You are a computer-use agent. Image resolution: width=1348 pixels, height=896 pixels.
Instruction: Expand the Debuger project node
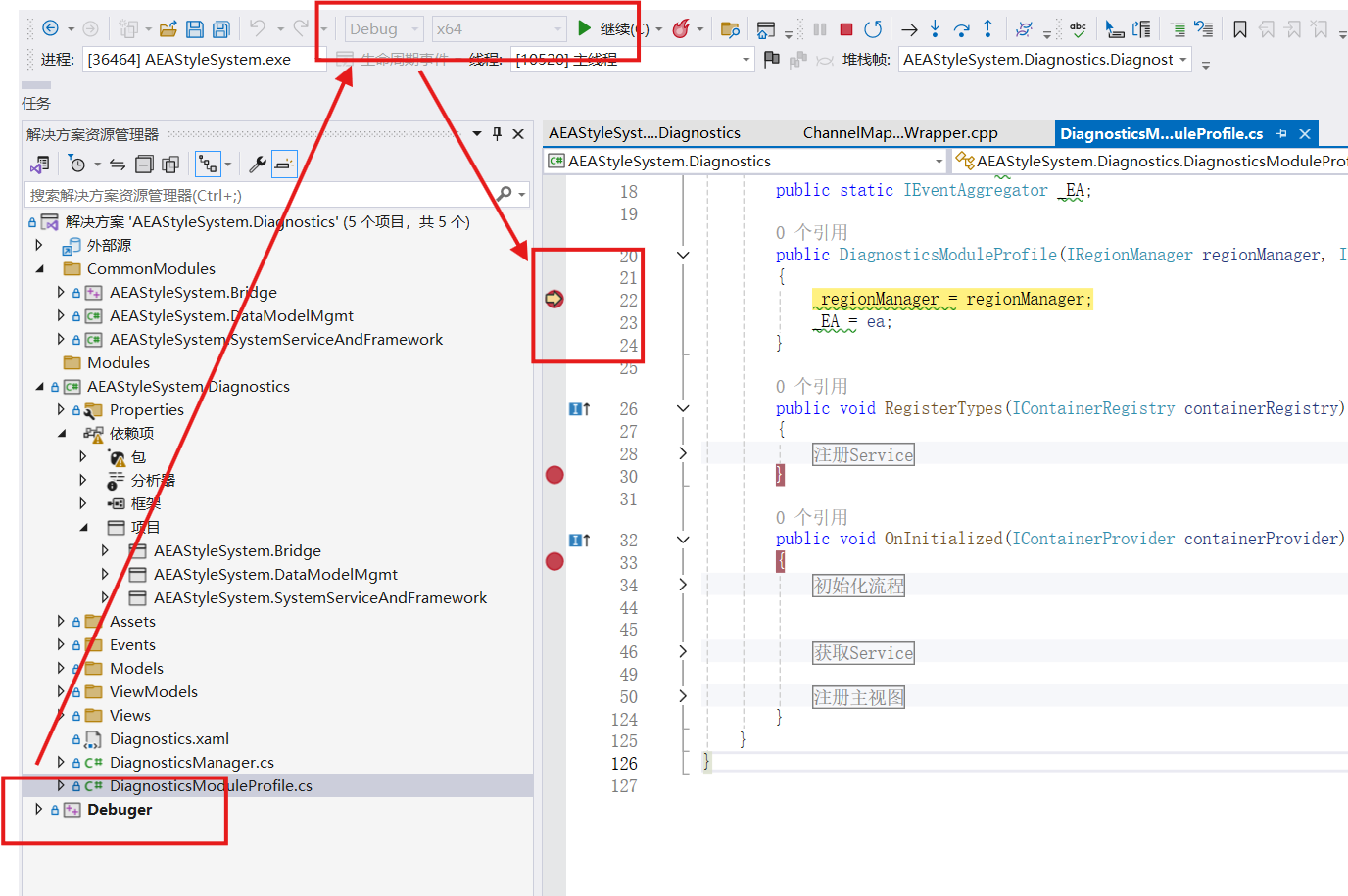[39, 810]
